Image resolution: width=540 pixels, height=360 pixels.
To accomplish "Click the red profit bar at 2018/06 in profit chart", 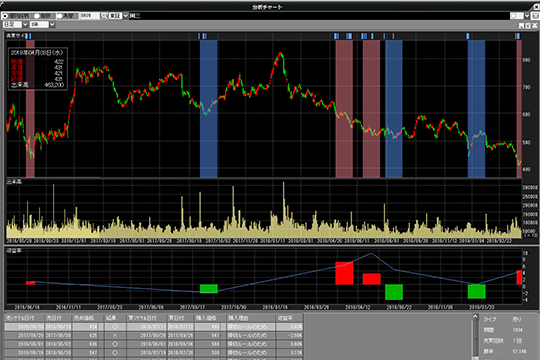I will [x=344, y=273].
